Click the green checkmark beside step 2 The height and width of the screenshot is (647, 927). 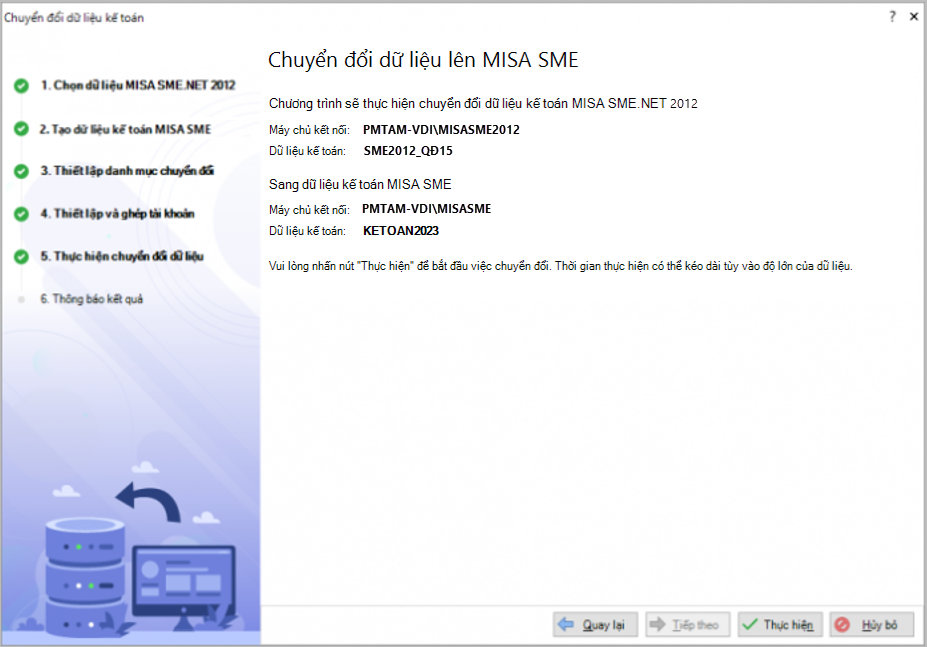tap(21, 129)
